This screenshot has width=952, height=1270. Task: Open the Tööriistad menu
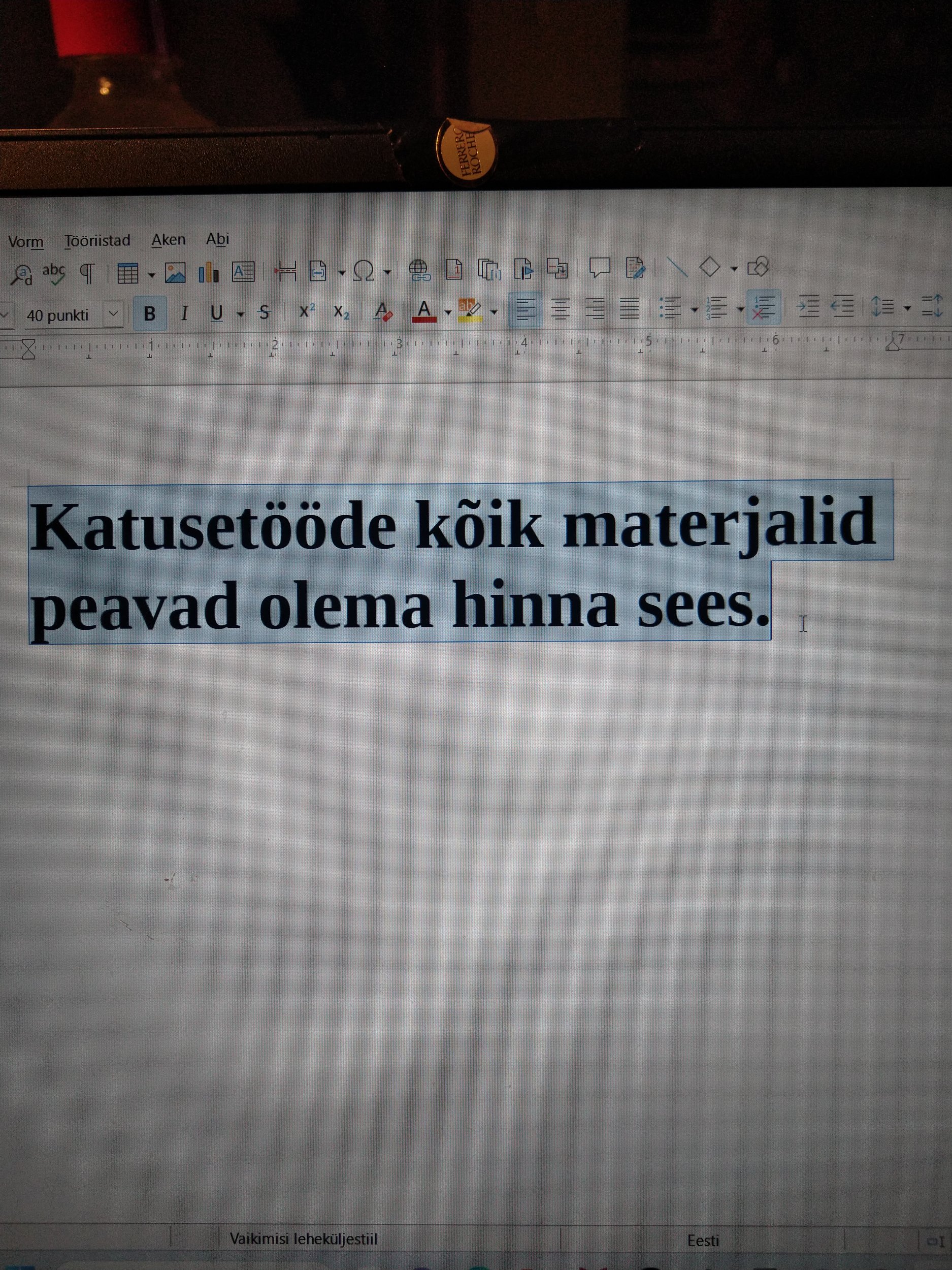(97, 241)
